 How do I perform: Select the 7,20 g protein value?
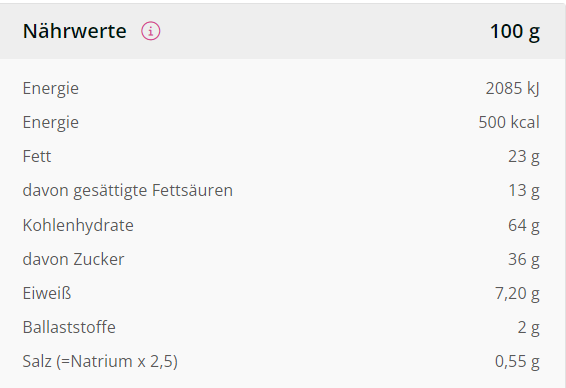pyautogui.click(x=517, y=294)
